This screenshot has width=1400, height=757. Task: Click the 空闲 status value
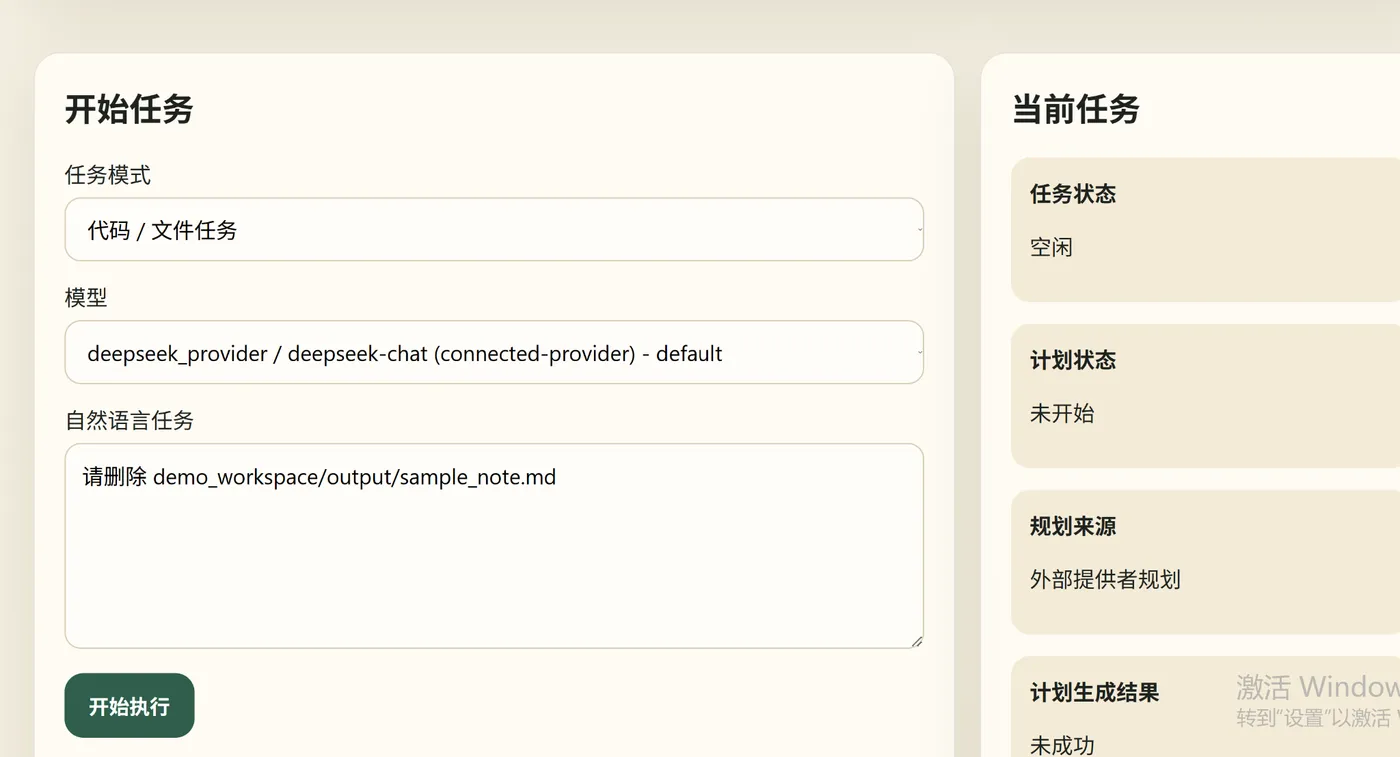1051,247
